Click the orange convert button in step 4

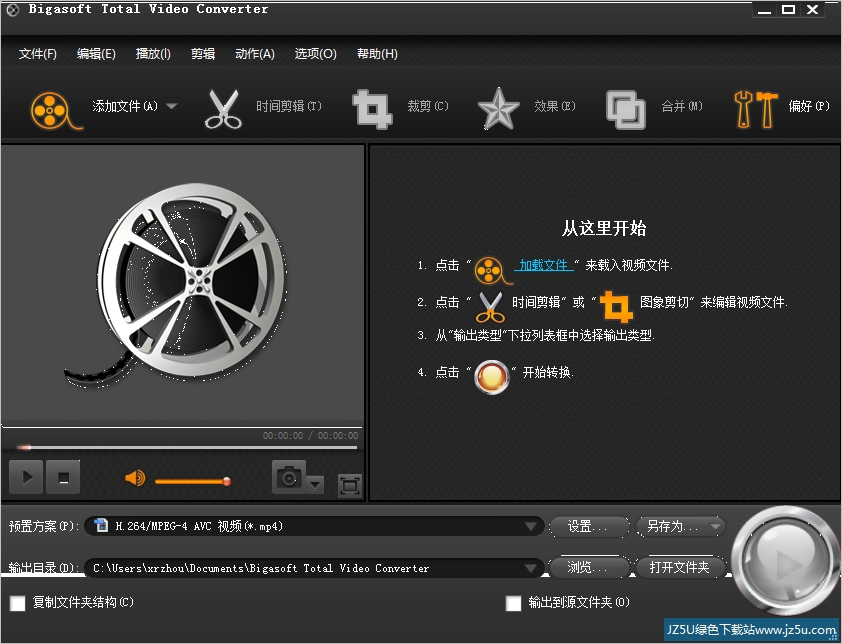[491, 377]
